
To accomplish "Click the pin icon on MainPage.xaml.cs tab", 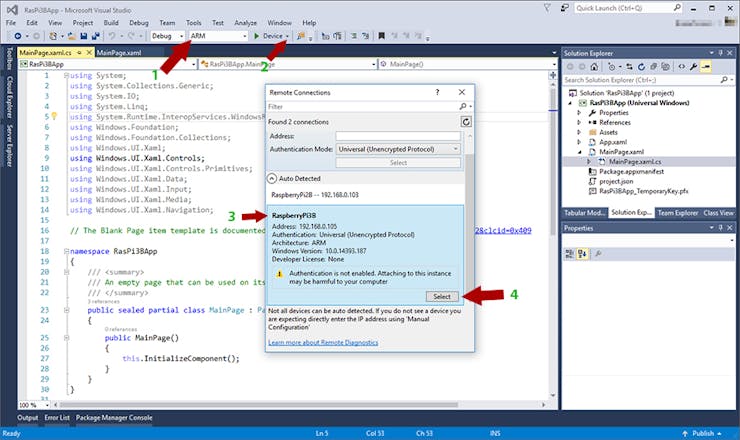I will 79,52.
